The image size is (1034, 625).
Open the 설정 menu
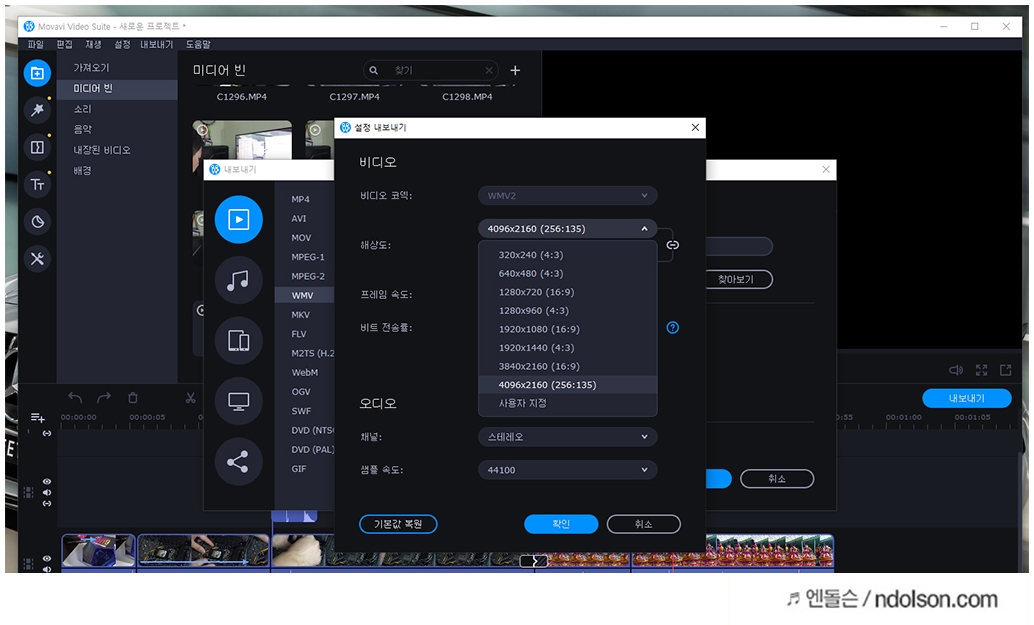122,44
